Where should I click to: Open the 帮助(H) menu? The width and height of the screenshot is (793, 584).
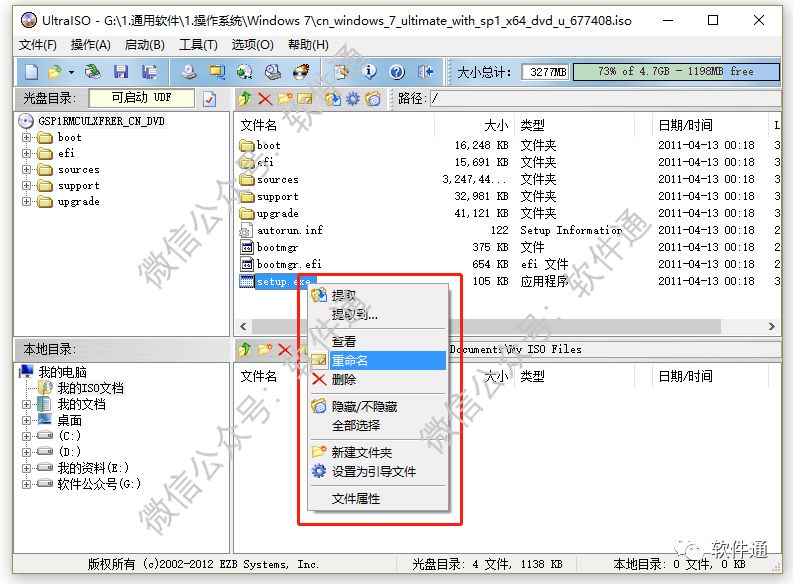[309, 45]
